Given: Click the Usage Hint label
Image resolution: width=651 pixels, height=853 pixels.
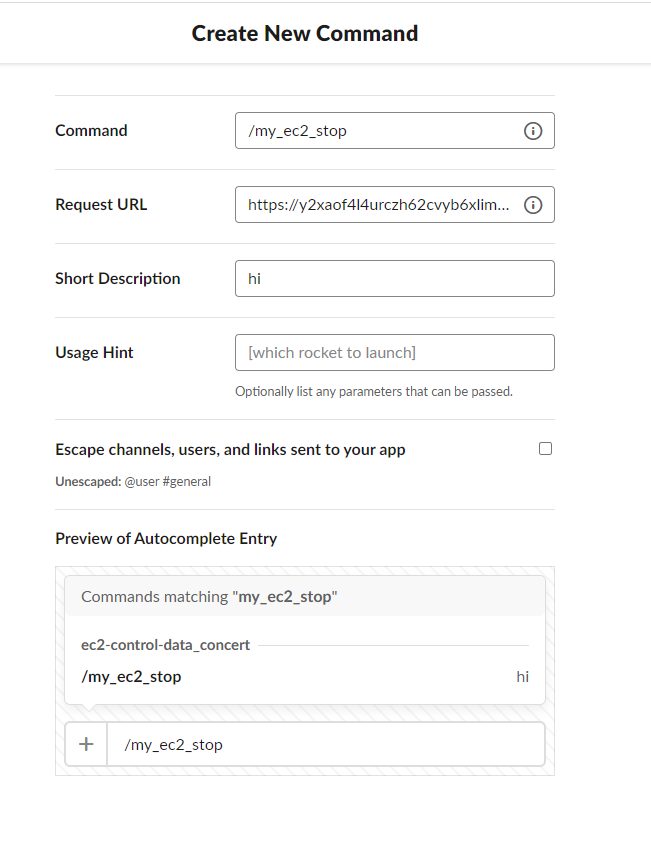Looking at the screenshot, I should click(94, 353).
